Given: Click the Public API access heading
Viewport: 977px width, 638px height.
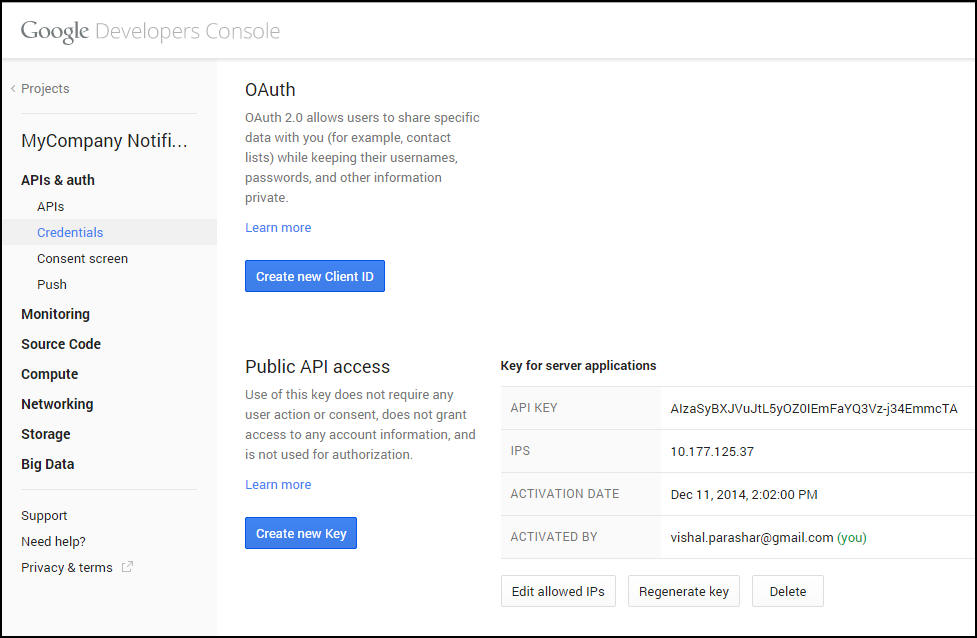Looking at the screenshot, I should click(318, 367).
